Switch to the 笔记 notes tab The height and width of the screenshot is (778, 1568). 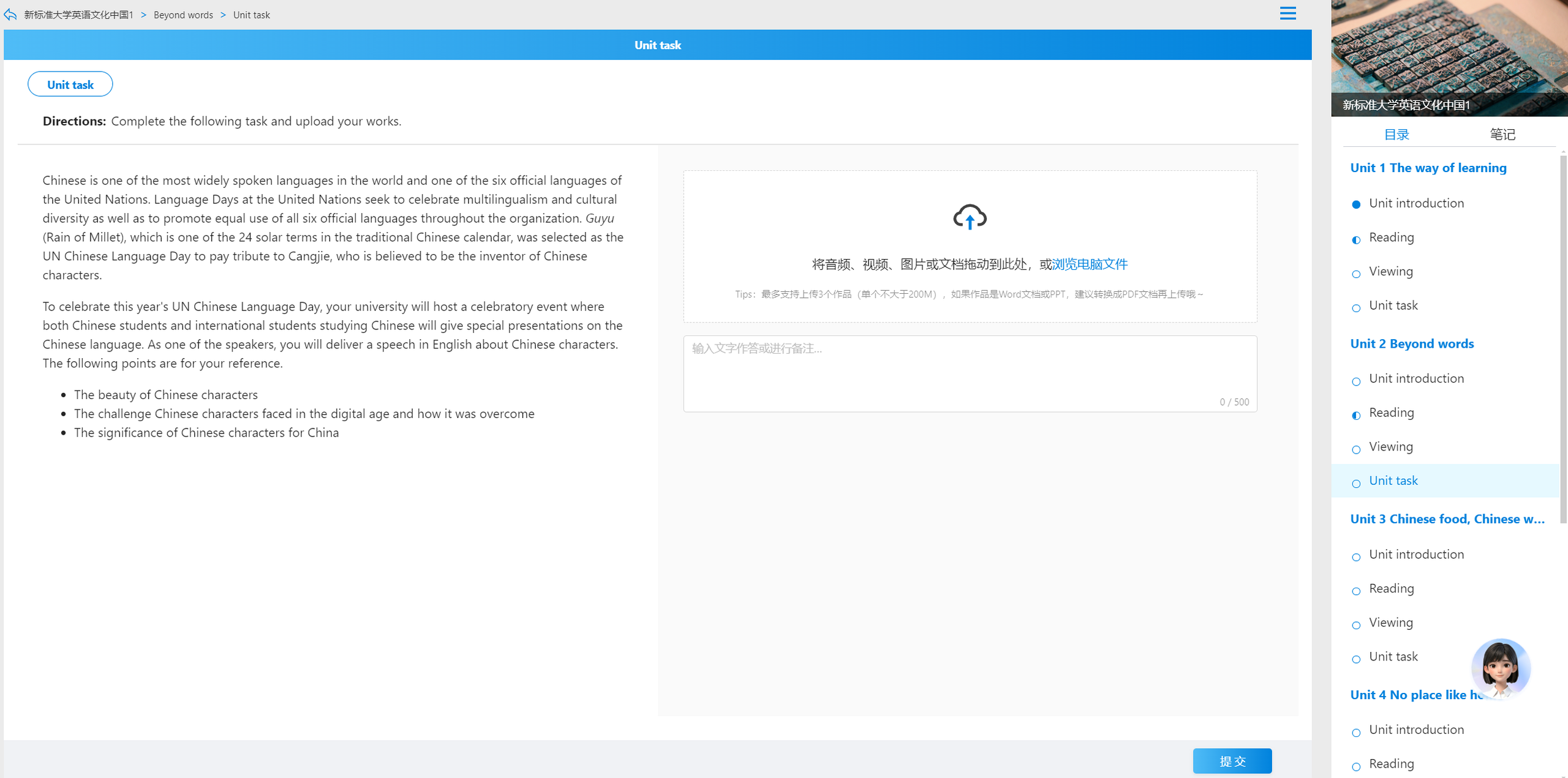click(1502, 134)
